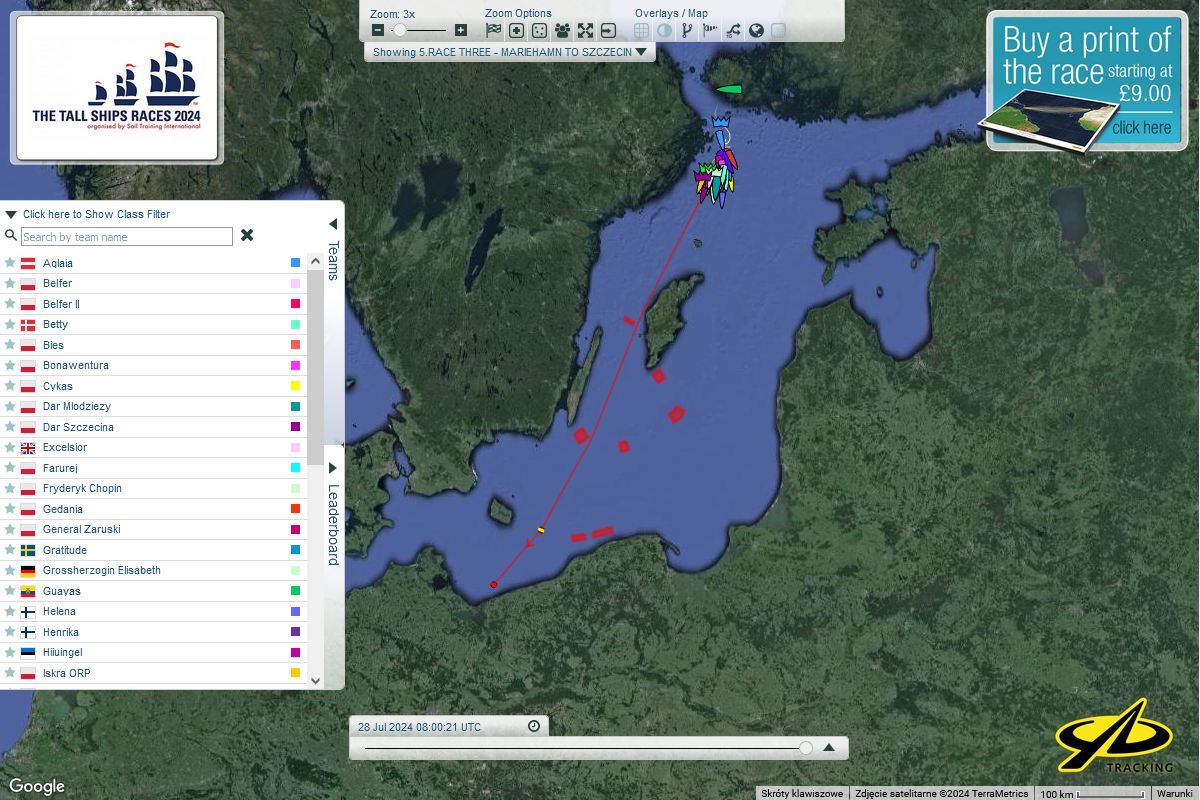The width and height of the screenshot is (1200, 800).
Task: Click the zoom-in plus button
Action: pos(460,31)
